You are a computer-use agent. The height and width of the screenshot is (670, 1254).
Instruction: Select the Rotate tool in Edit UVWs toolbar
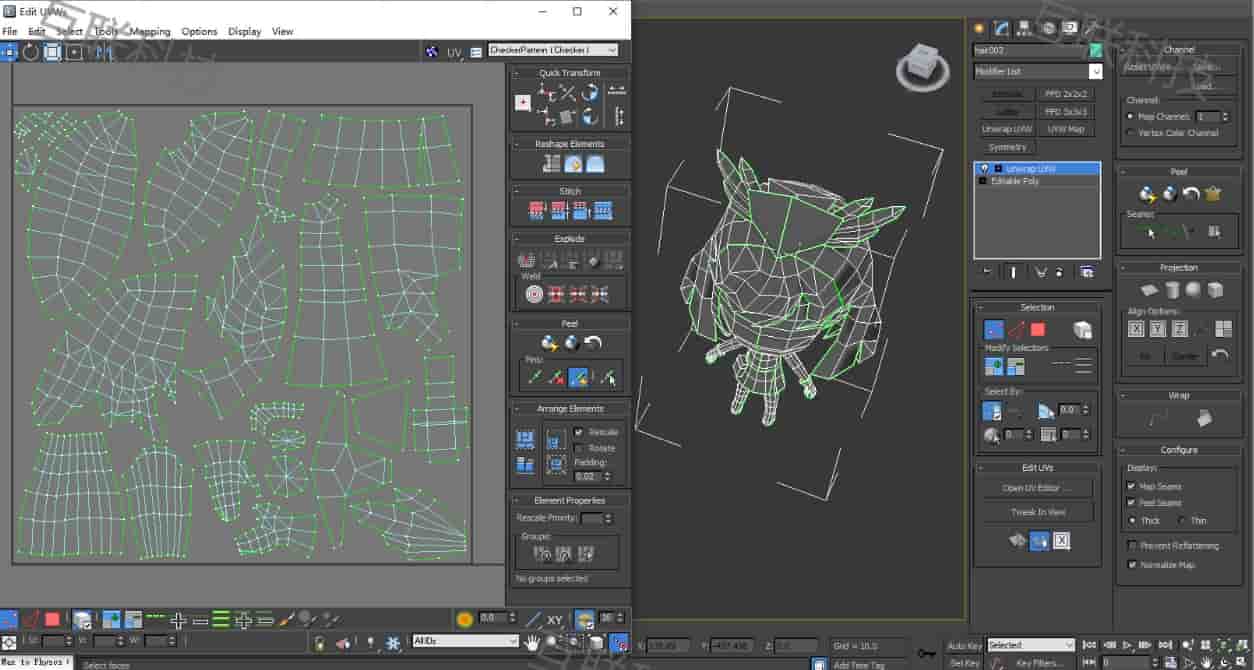pos(31,52)
